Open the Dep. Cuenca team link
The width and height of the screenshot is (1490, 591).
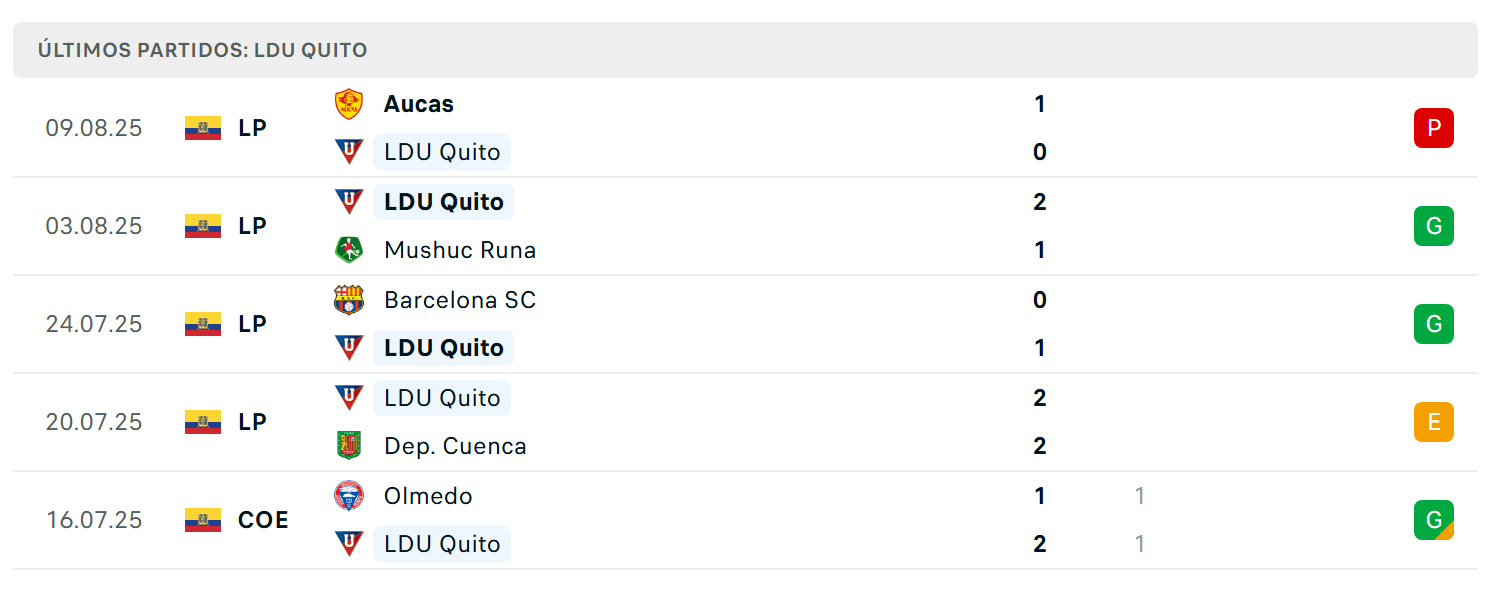pyautogui.click(x=455, y=446)
